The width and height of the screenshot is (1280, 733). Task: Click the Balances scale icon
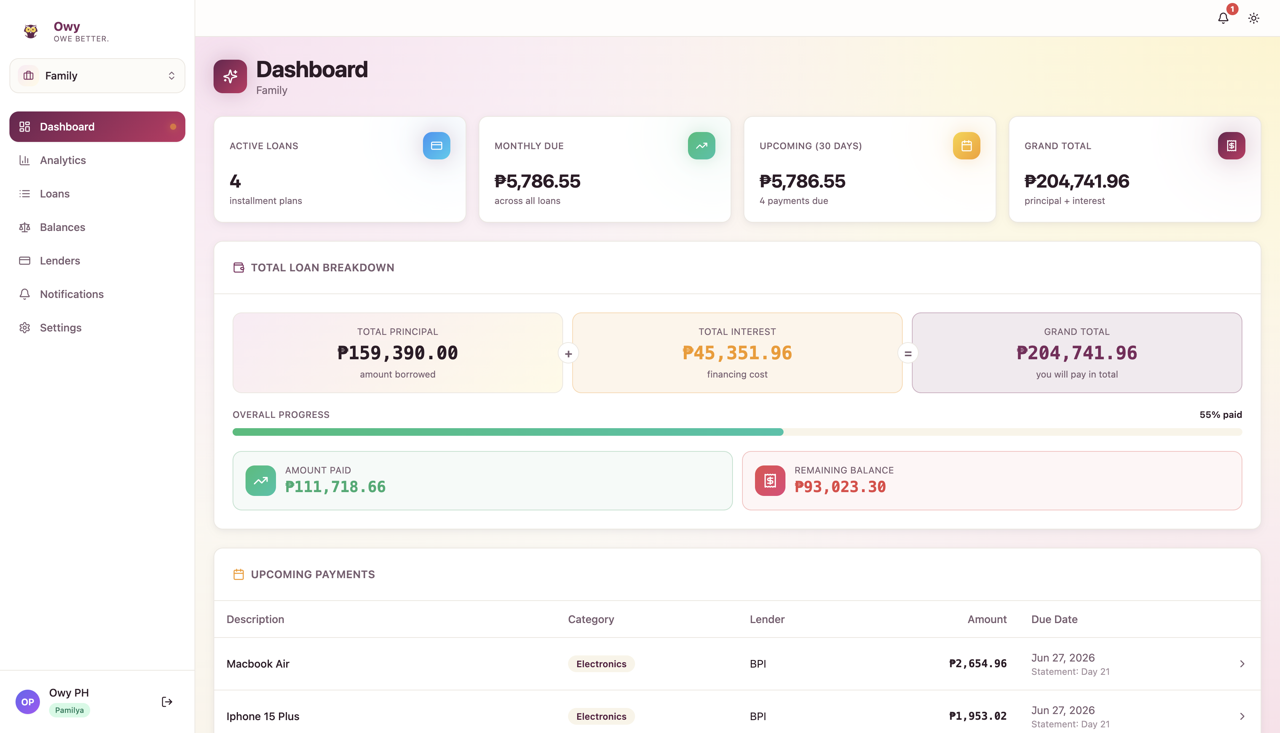pyautogui.click(x=25, y=227)
